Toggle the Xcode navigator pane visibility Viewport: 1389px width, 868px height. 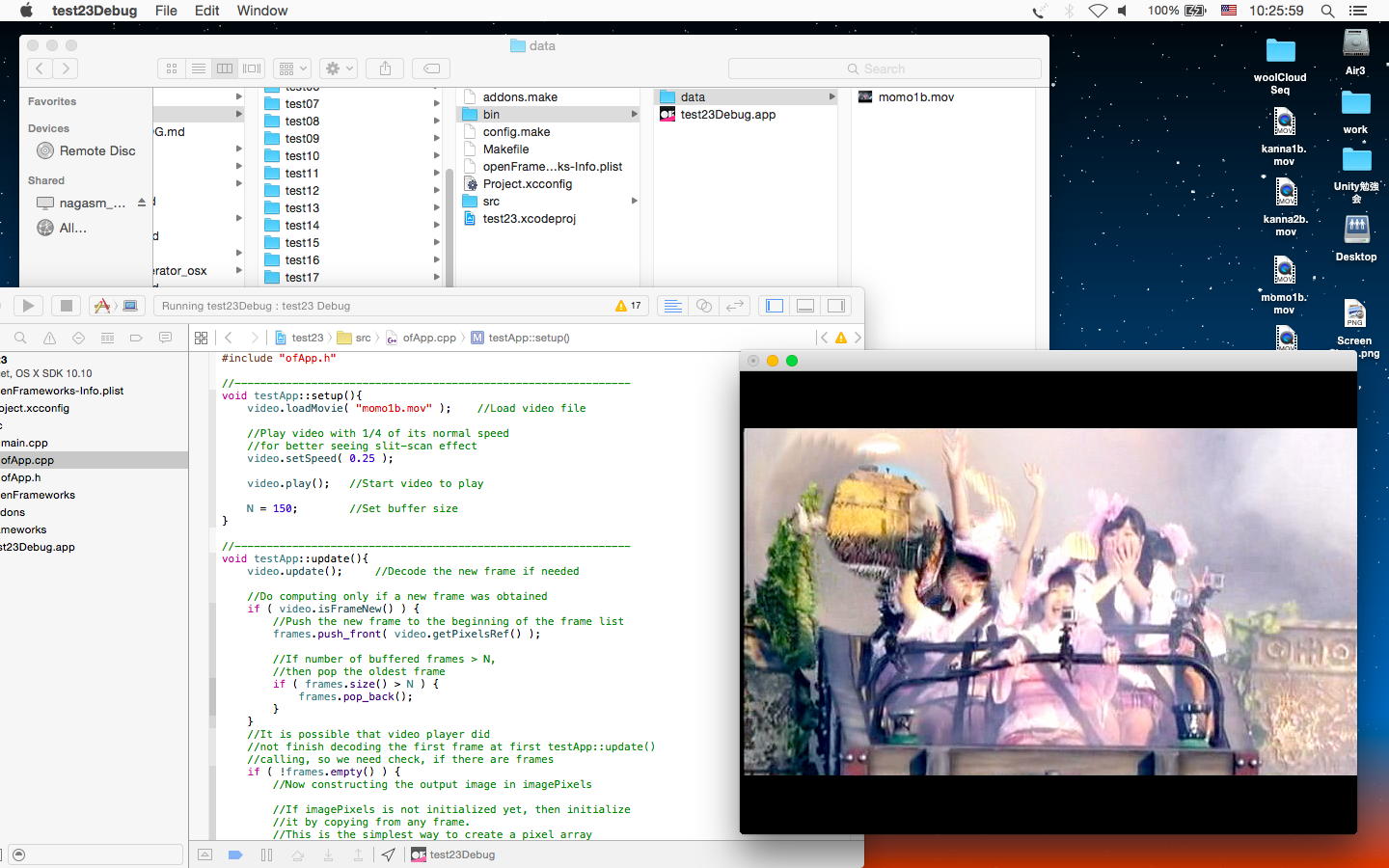point(775,306)
